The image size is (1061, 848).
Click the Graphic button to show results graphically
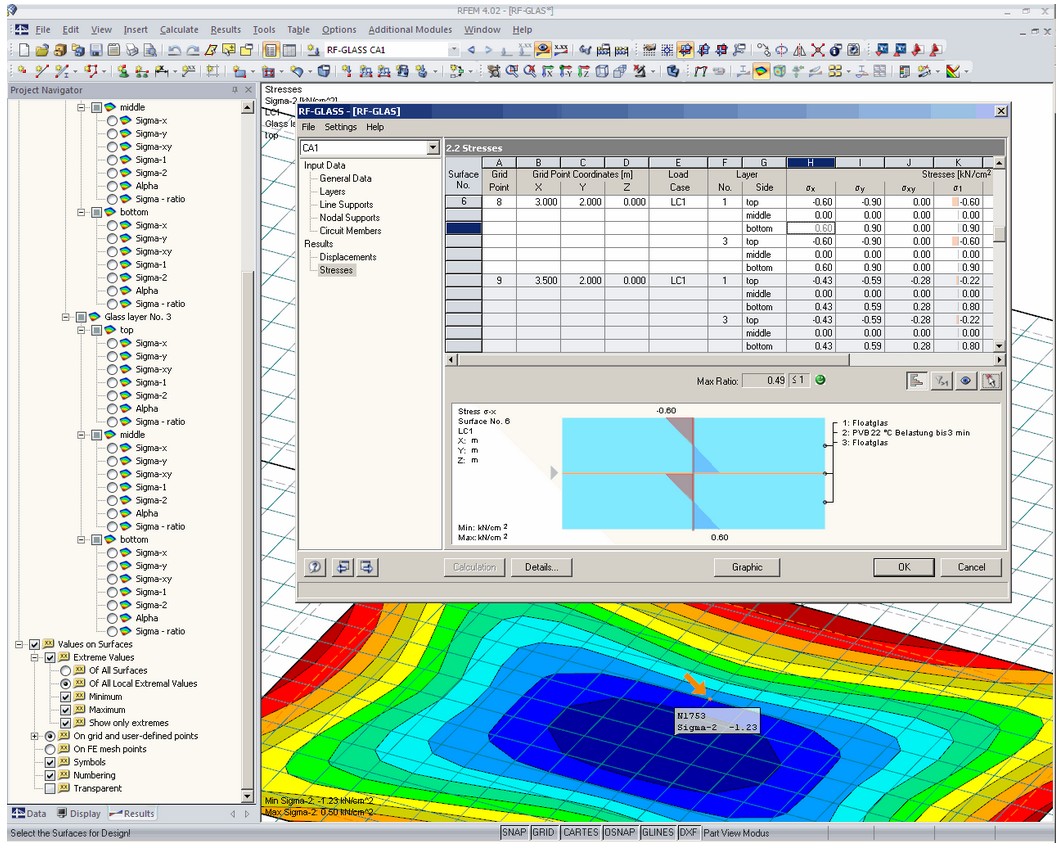pyautogui.click(x=746, y=567)
